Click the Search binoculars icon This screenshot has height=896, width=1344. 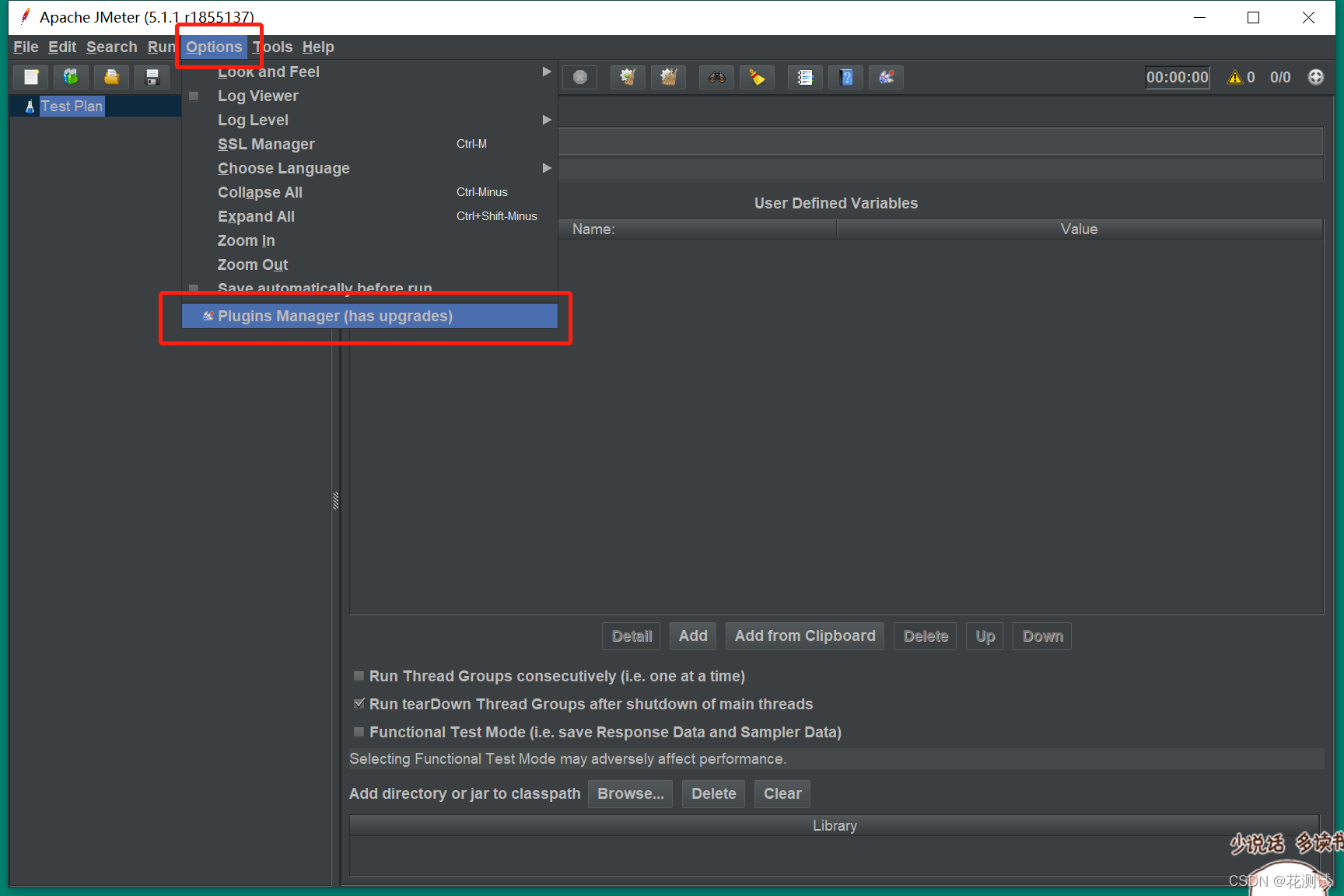click(x=716, y=77)
